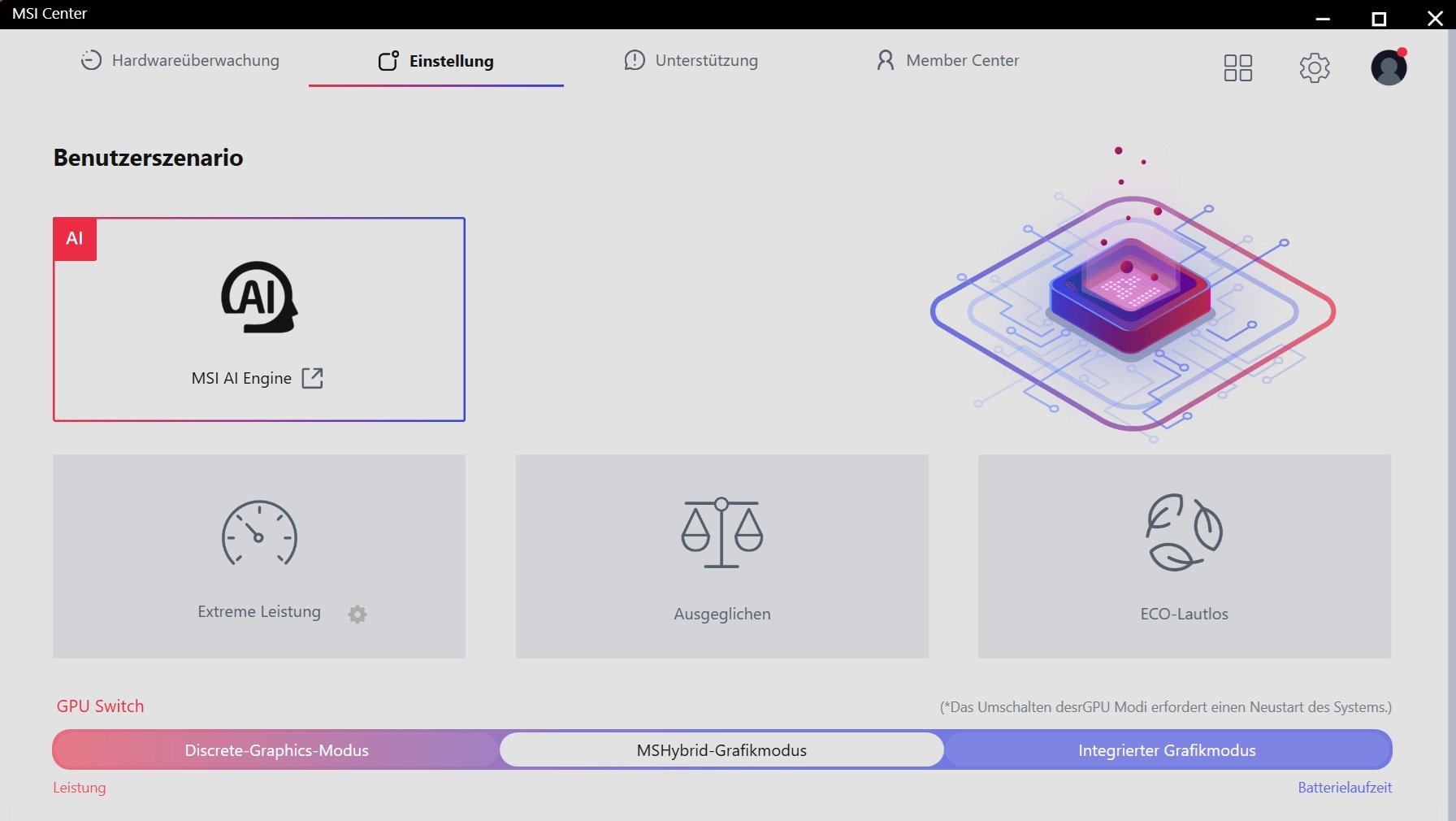Click the AI head logo icon
Screen dimensions: 1456x821
pyautogui.click(x=259, y=297)
